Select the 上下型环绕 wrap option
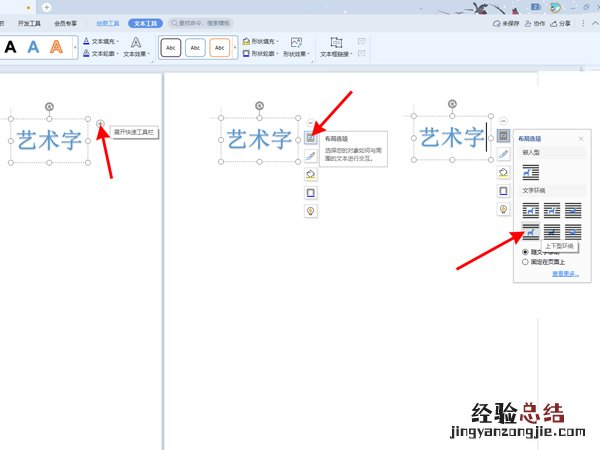 point(528,232)
